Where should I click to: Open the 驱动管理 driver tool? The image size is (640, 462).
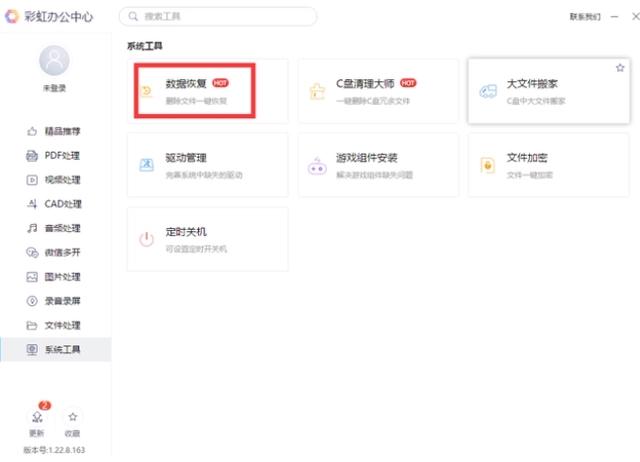point(208,165)
